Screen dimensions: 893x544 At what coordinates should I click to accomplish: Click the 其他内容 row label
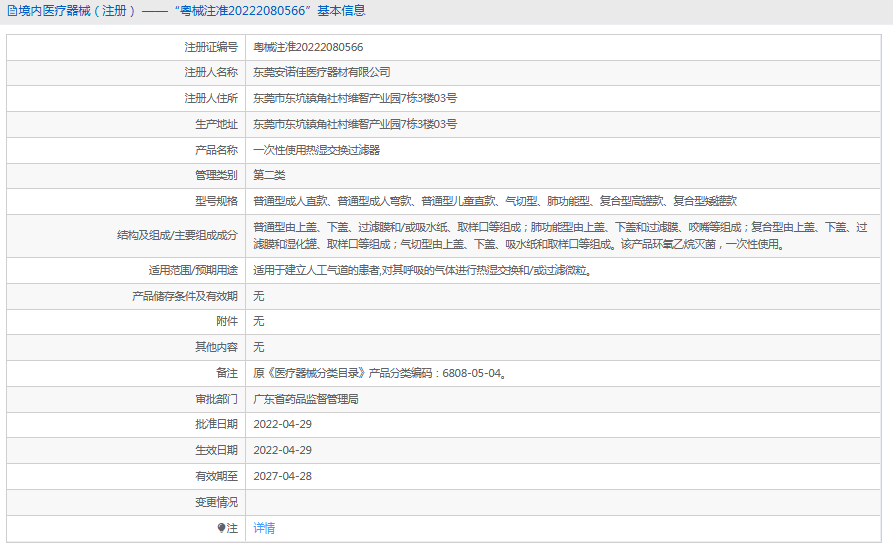216,347
